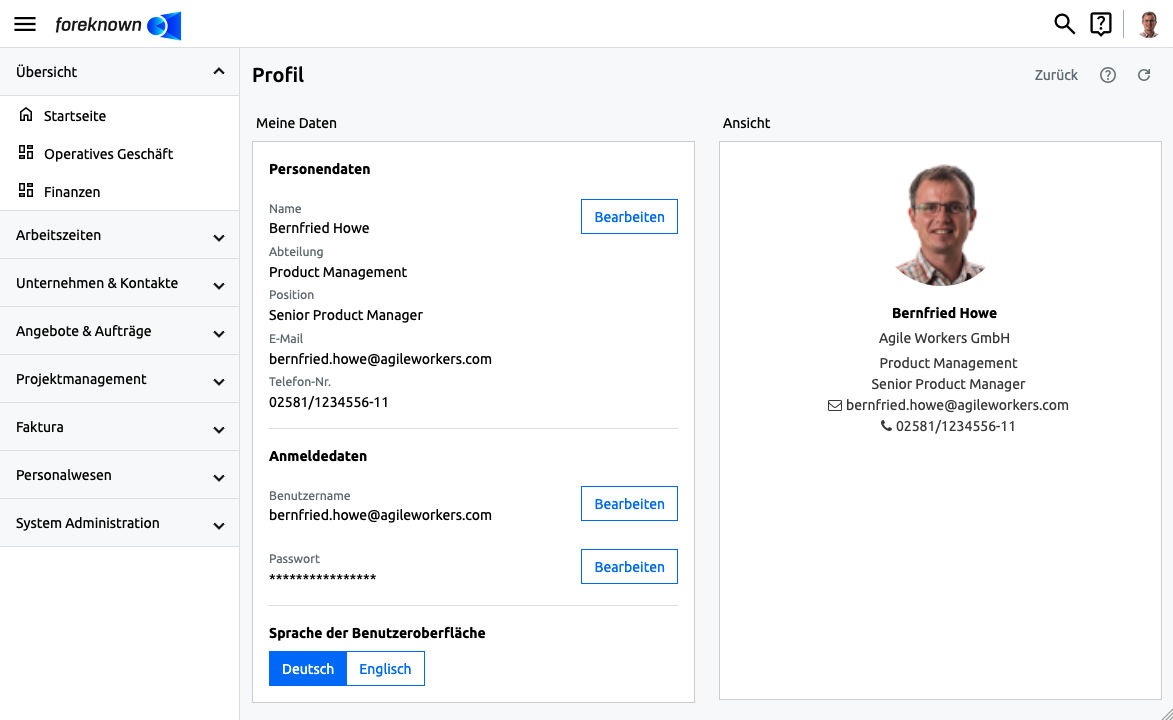Select Deutsch interface language
The image size is (1173, 720).
point(307,668)
